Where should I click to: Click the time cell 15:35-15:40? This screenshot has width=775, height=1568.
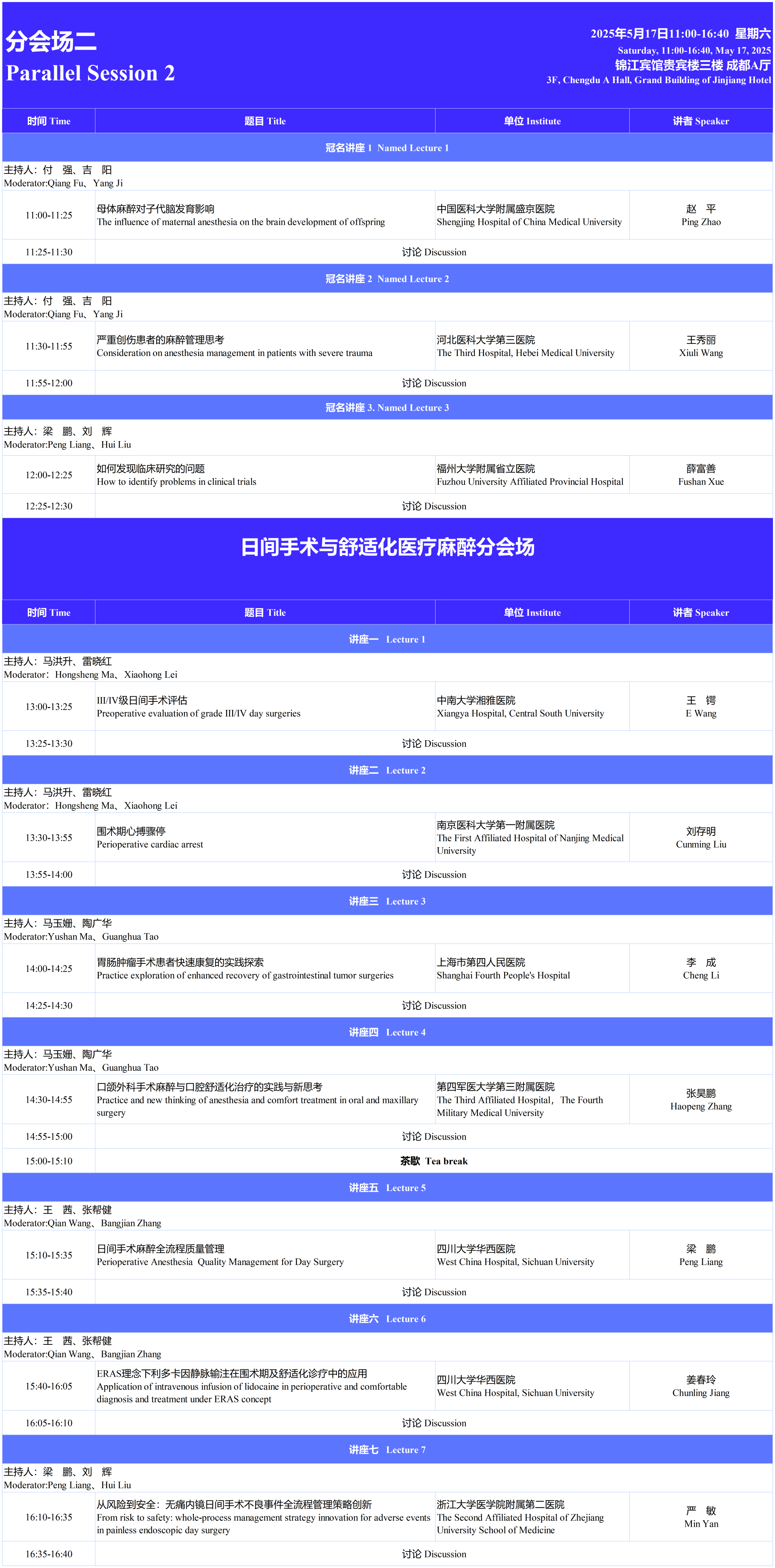[49, 1292]
